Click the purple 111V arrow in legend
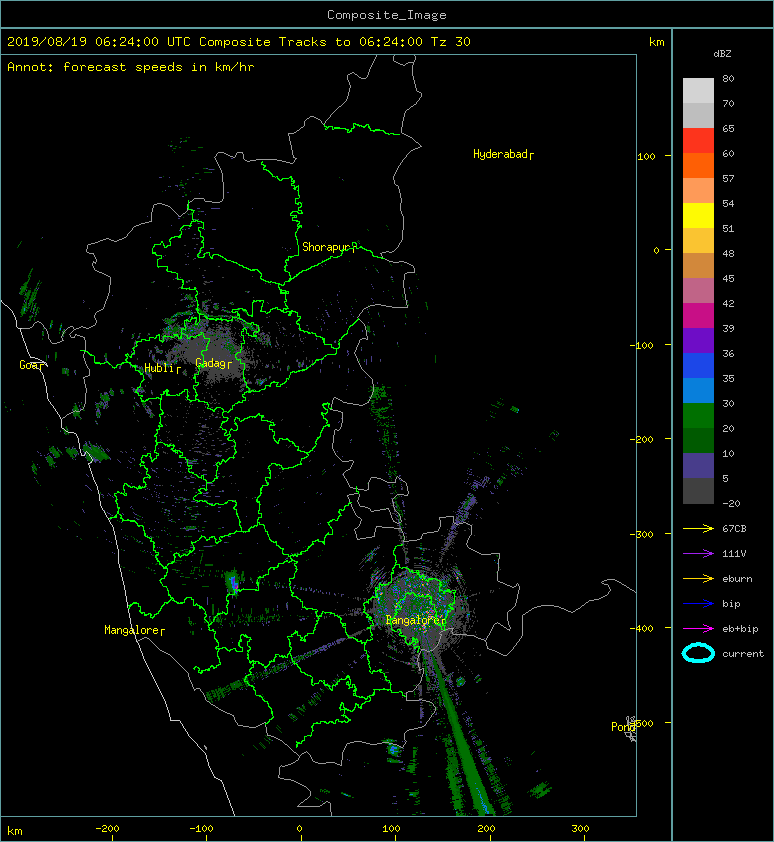The height and width of the screenshot is (842, 774). pyautogui.click(x=698, y=554)
